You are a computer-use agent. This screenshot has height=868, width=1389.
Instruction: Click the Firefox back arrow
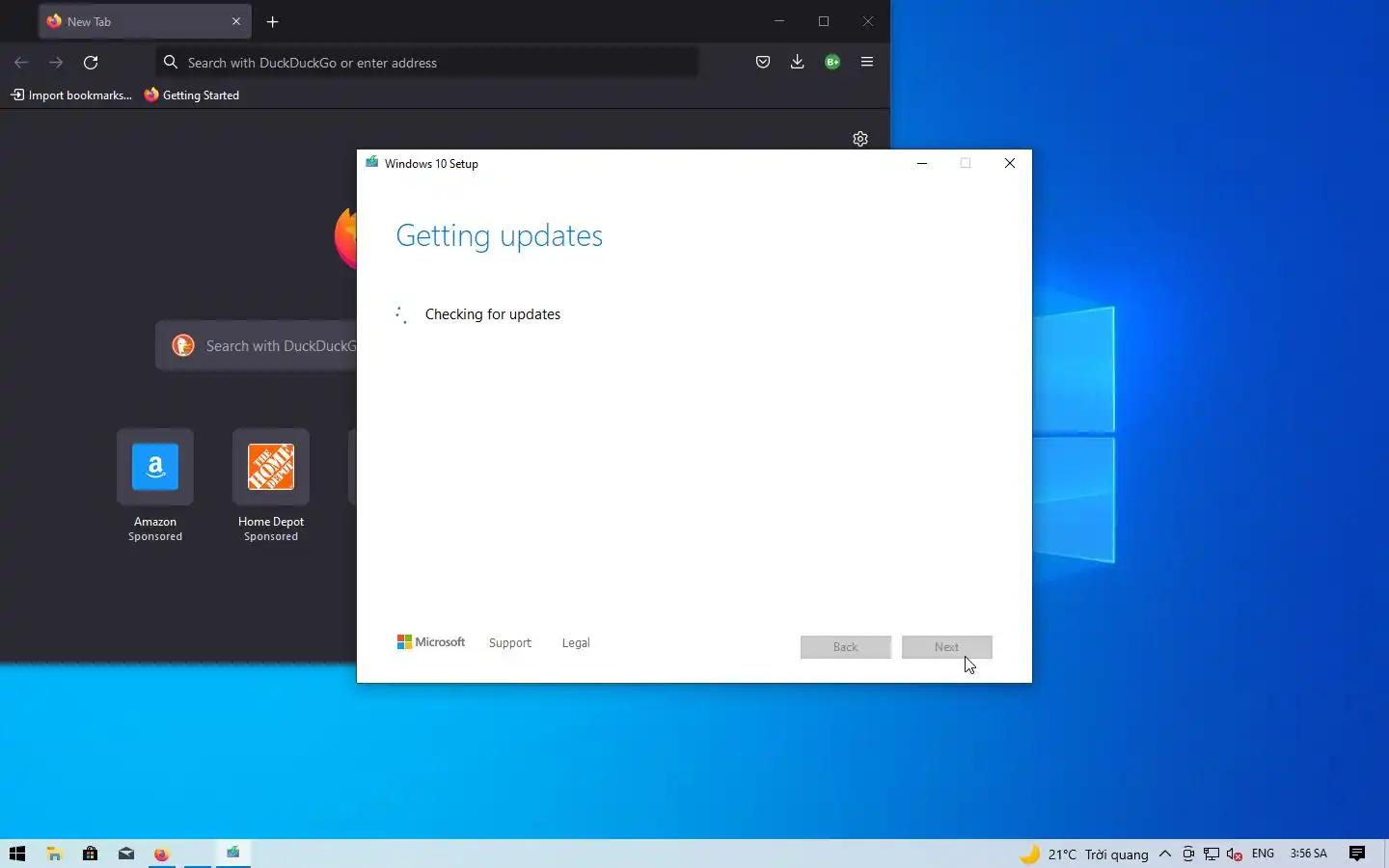click(21, 63)
